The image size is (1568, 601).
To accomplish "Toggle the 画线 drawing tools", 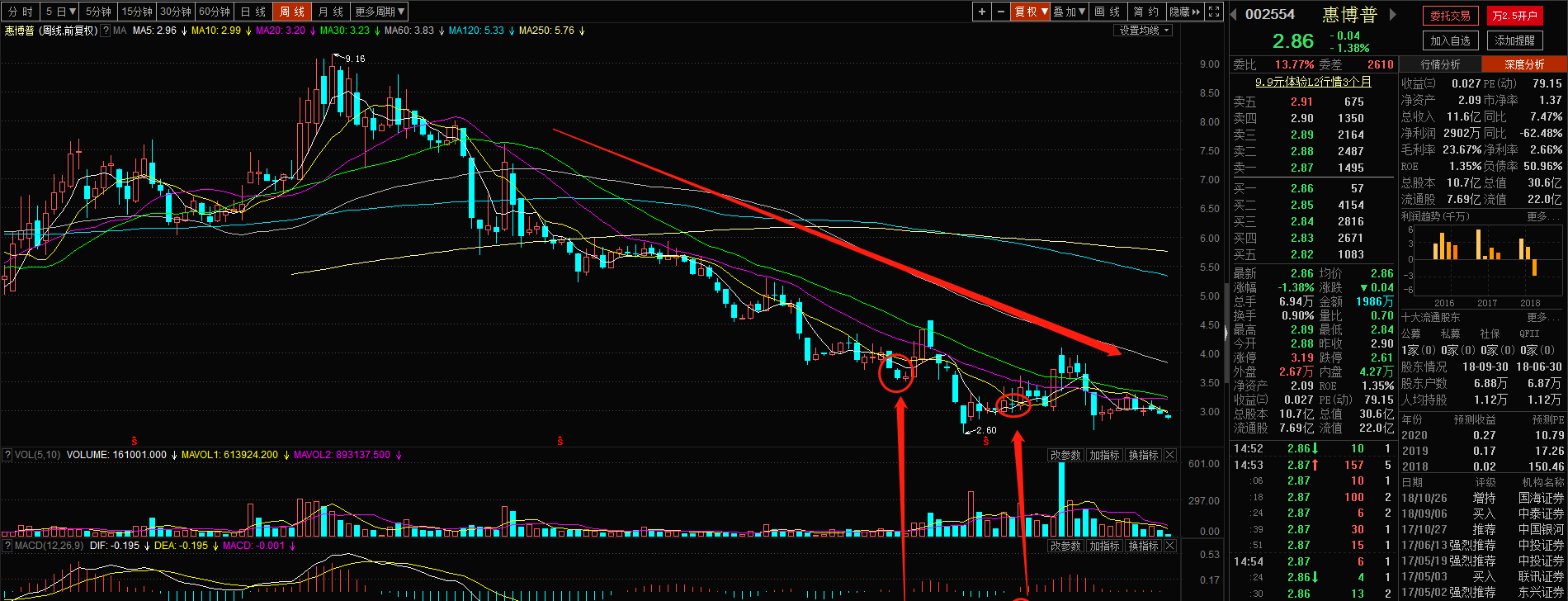I will coord(1108,12).
